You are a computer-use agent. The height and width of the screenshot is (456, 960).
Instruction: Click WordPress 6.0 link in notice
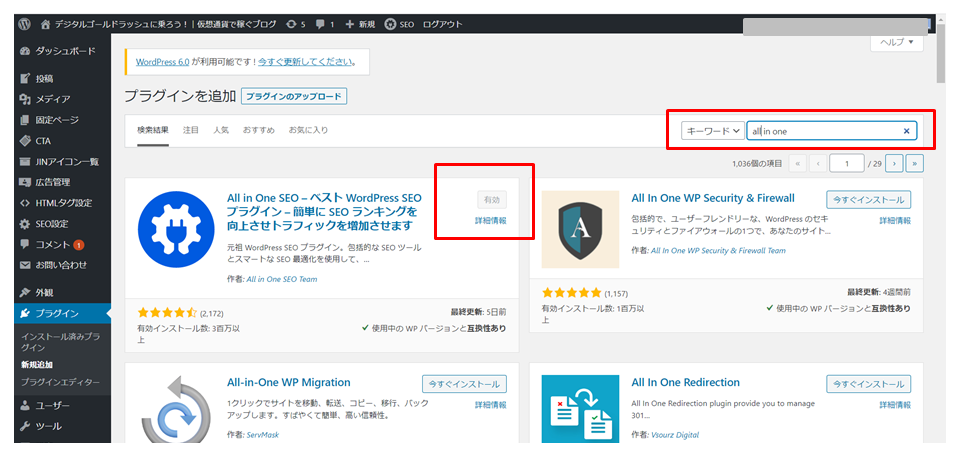pyautogui.click(x=162, y=62)
